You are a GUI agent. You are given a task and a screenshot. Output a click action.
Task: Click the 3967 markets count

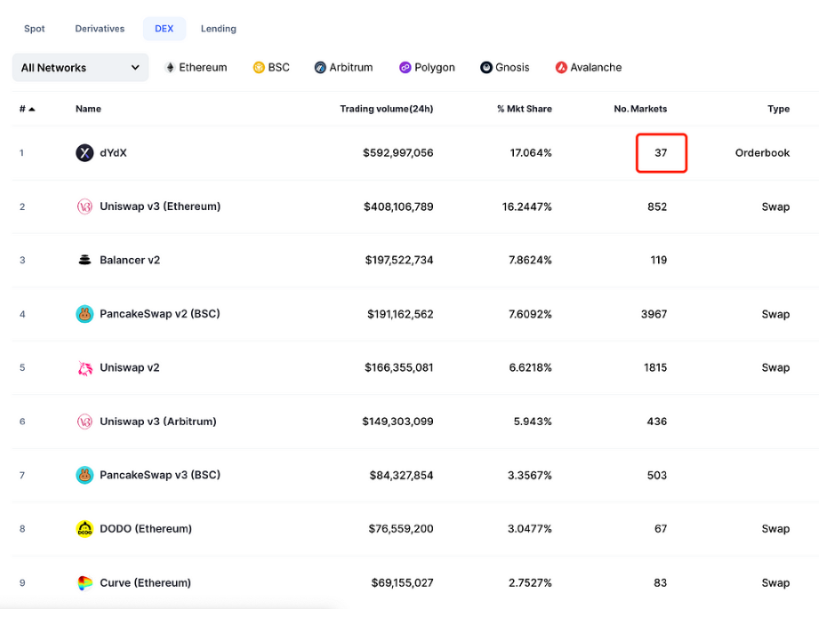tap(654, 314)
